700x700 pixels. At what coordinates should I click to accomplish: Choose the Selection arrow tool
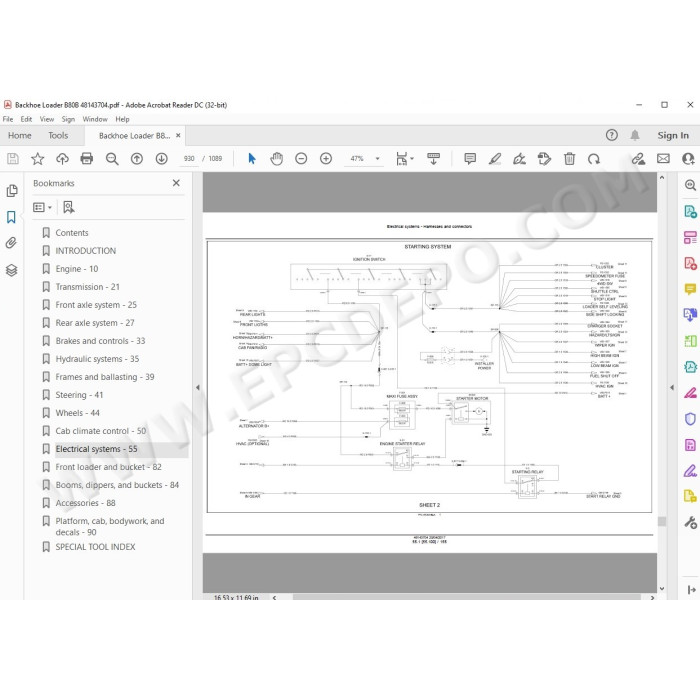pos(252,158)
